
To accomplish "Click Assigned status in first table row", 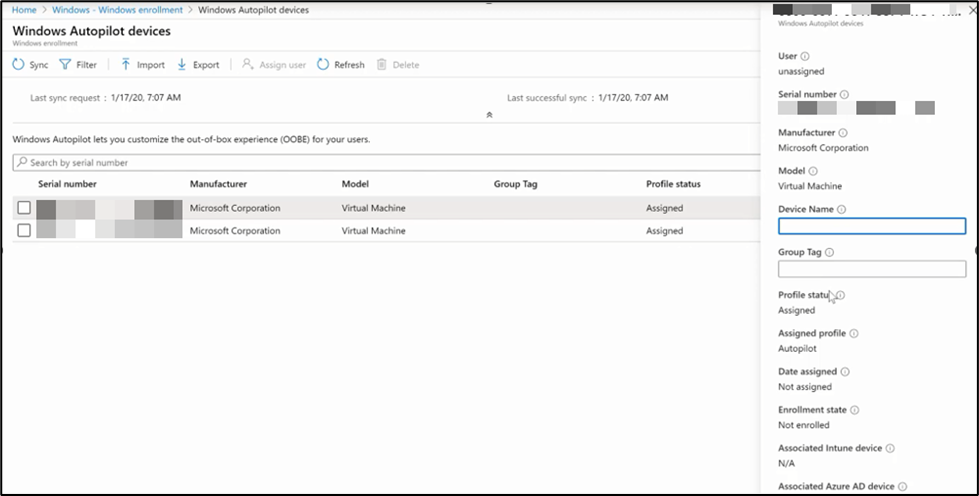I will point(664,208).
